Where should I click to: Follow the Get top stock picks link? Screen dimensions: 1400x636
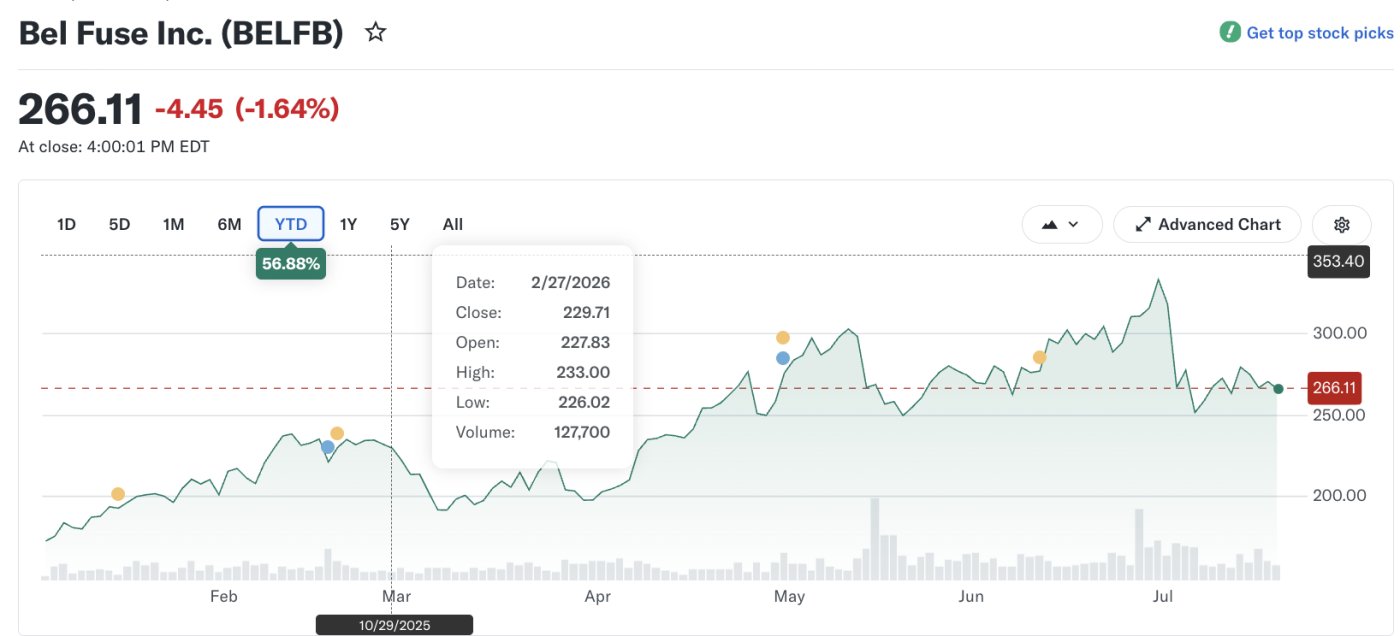click(1319, 33)
